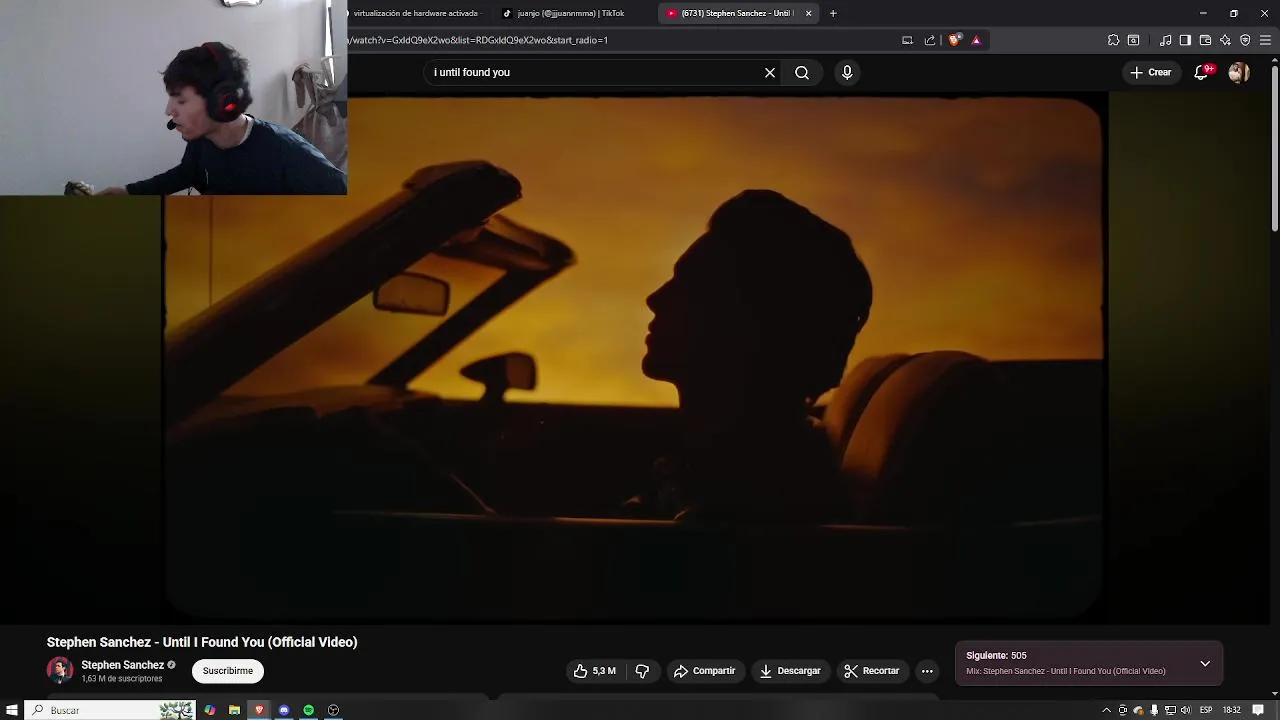The height and width of the screenshot is (720, 1280).
Task: Open the browser extensions puzzle icon
Action: (1113, 40)
